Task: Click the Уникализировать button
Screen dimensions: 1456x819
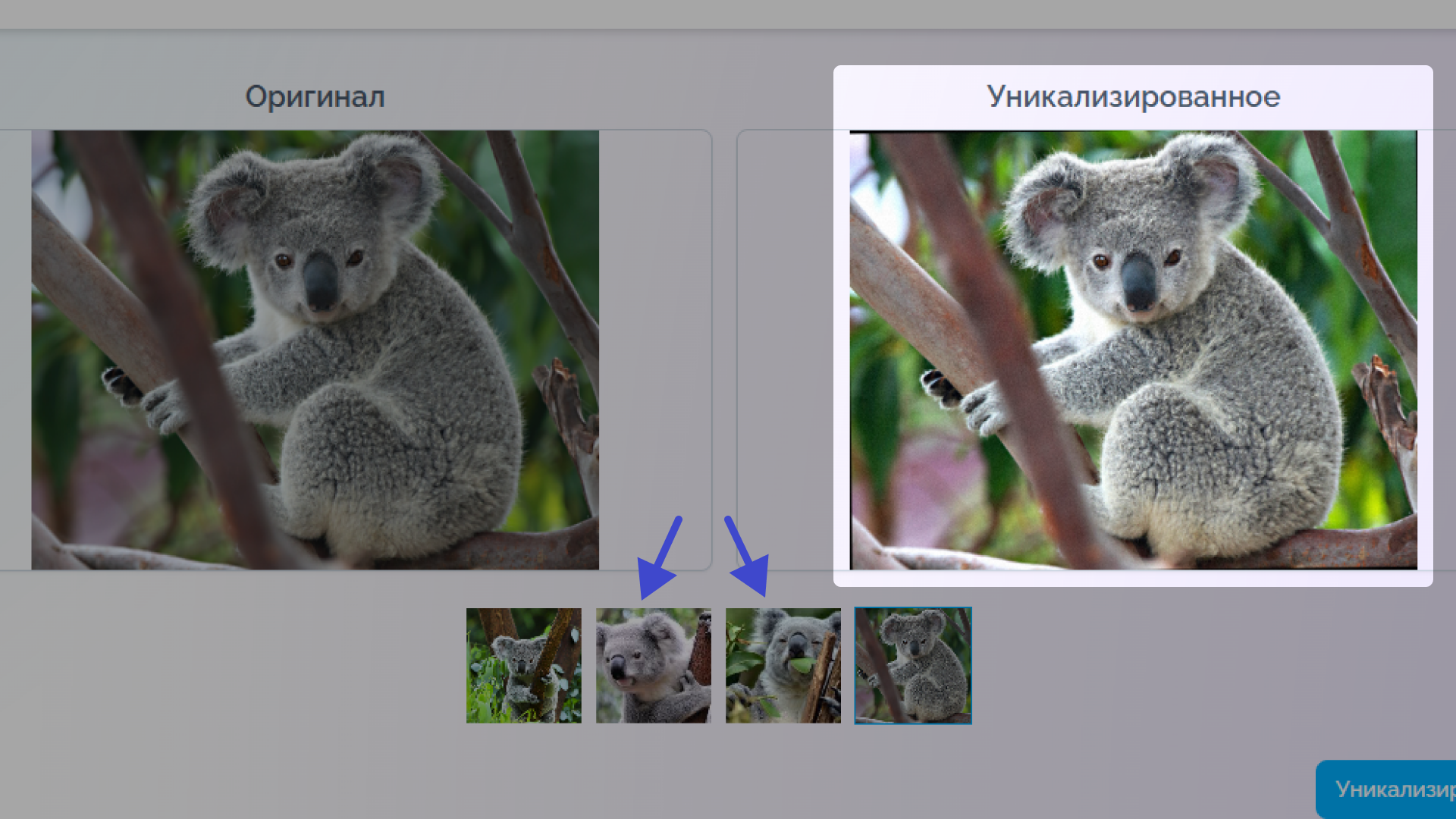Action: tap(1386, 789)
